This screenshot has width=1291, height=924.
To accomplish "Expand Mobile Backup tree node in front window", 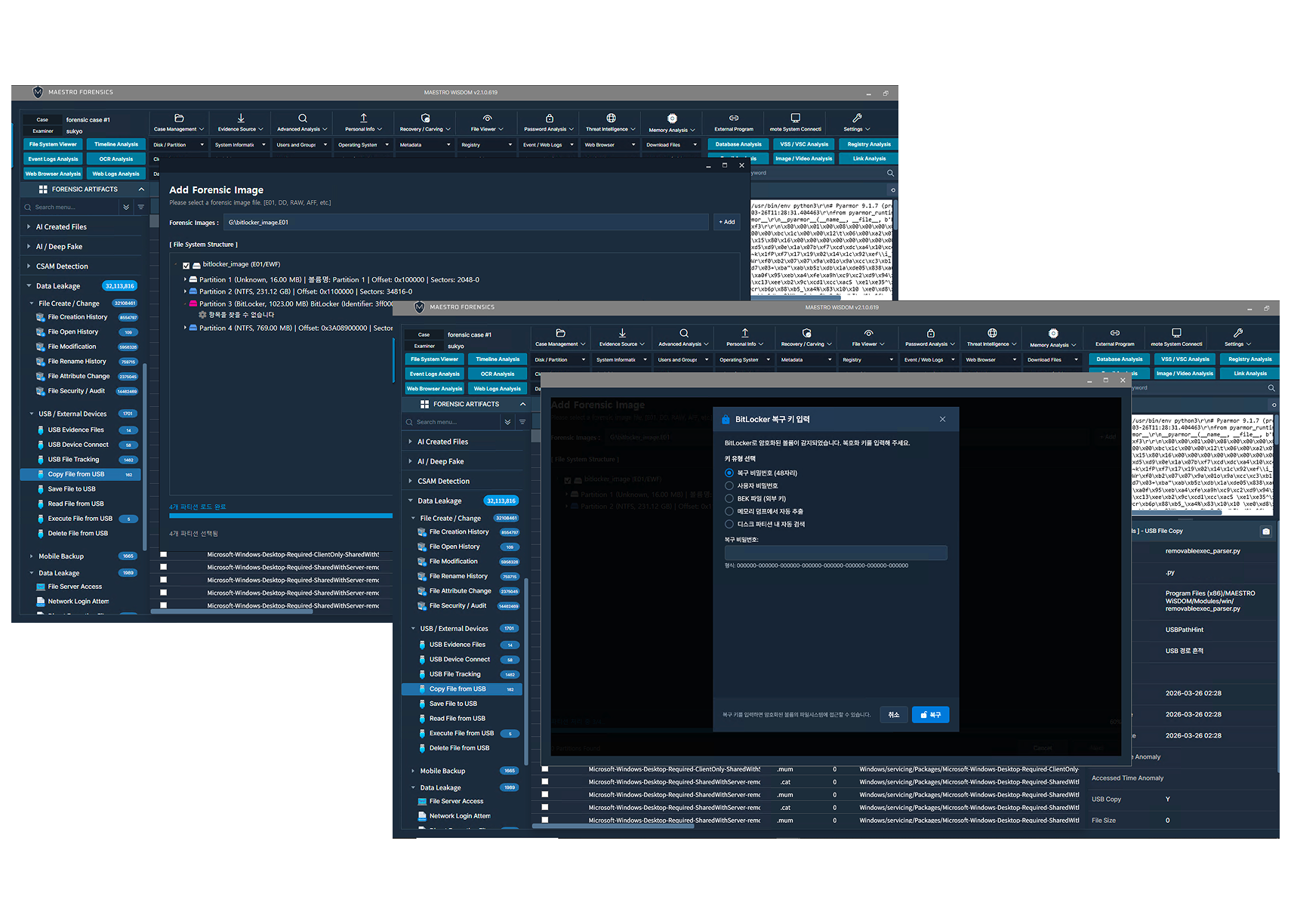I will (413, 771).
